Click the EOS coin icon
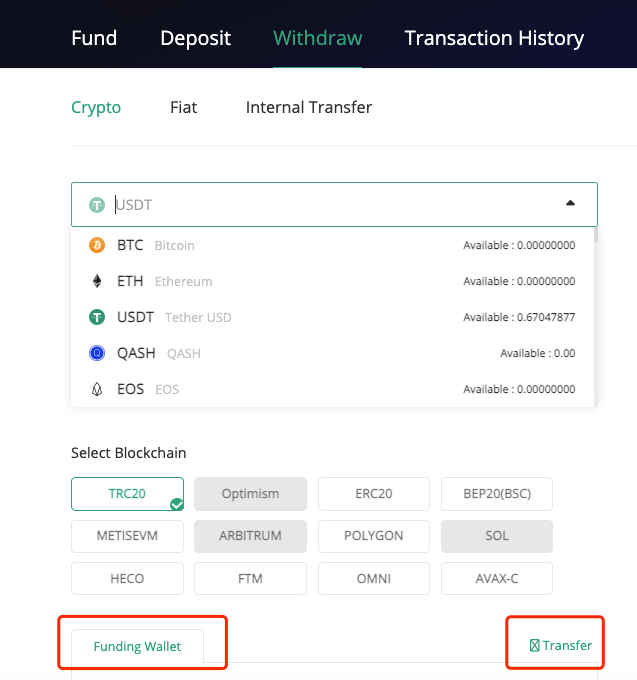The height and width of the screenshot is (680, 637). pos(97,389)
